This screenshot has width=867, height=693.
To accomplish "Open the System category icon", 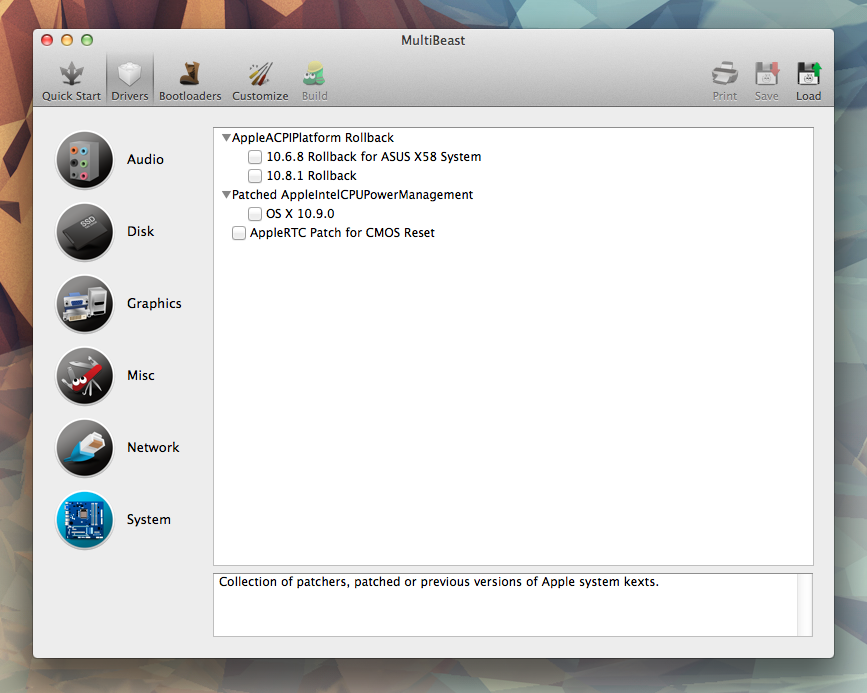I will tap(84, 520).
